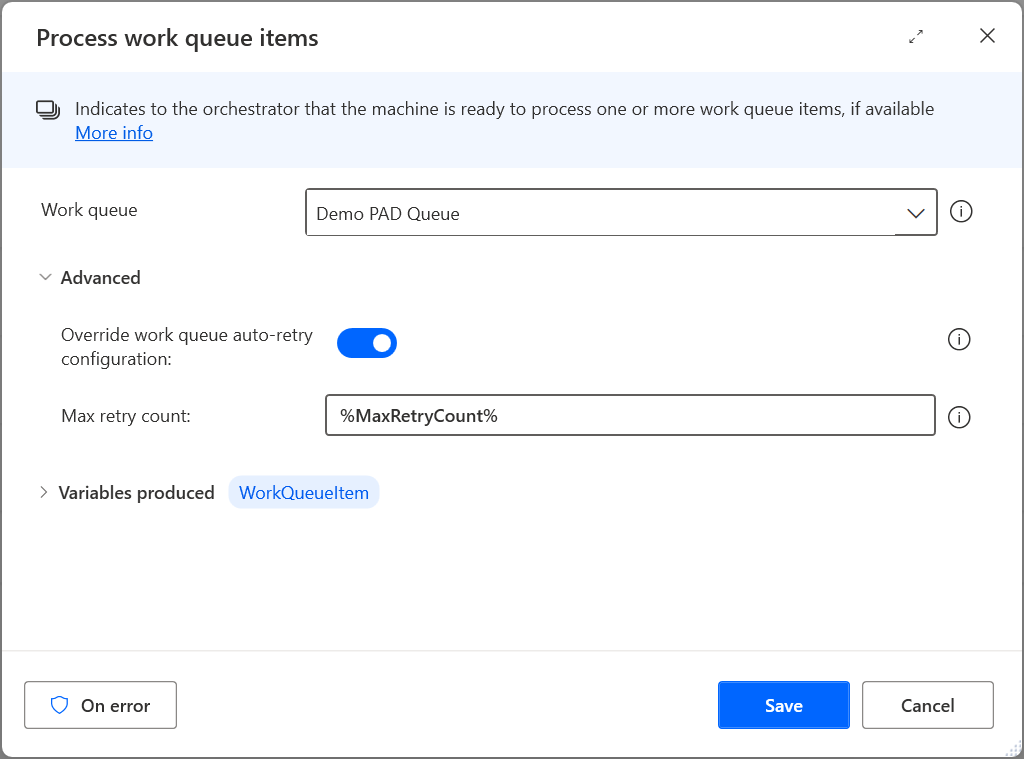The image size is (1024, 759).
Task: Disable the Override work queue auto-retry toggle
Action: pyautogui.click(x=367, y=342)
